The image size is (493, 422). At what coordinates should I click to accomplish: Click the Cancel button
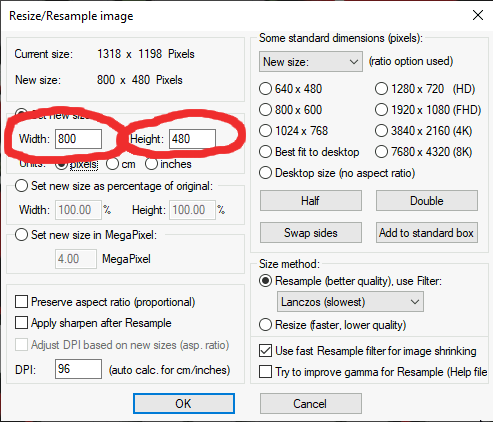pos(311,403)
